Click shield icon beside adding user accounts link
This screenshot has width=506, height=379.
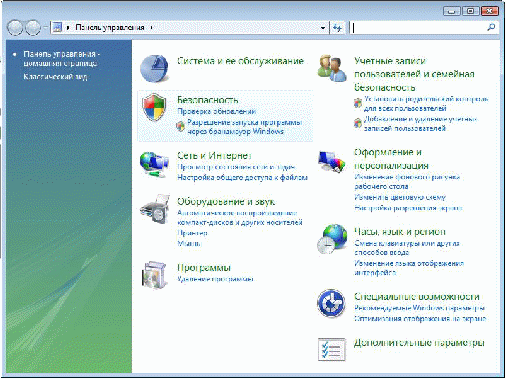pyautogui.click(x=358, y=123)
